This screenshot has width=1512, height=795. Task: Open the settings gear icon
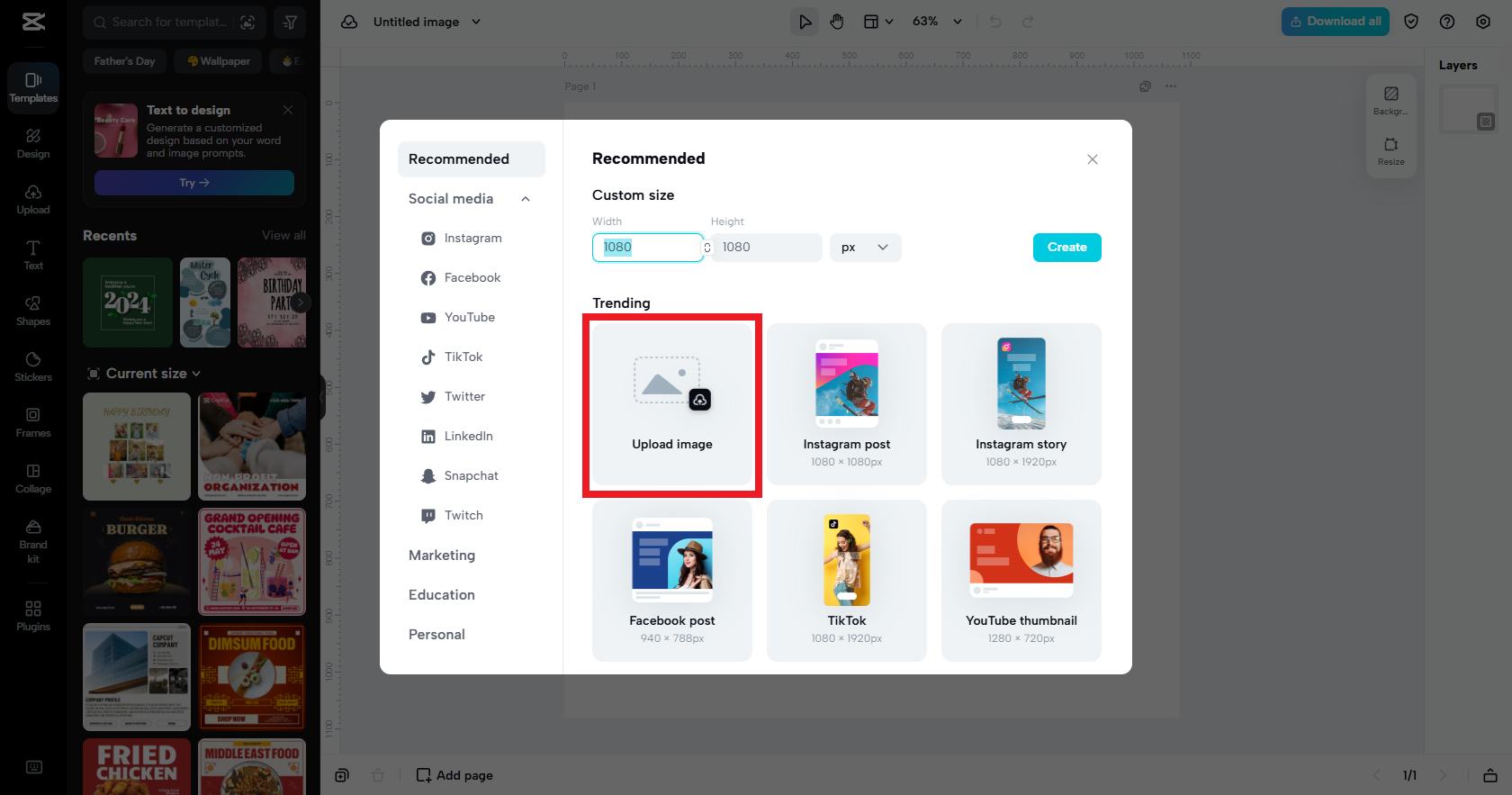pyautogui.click(x=1483, y=22)
